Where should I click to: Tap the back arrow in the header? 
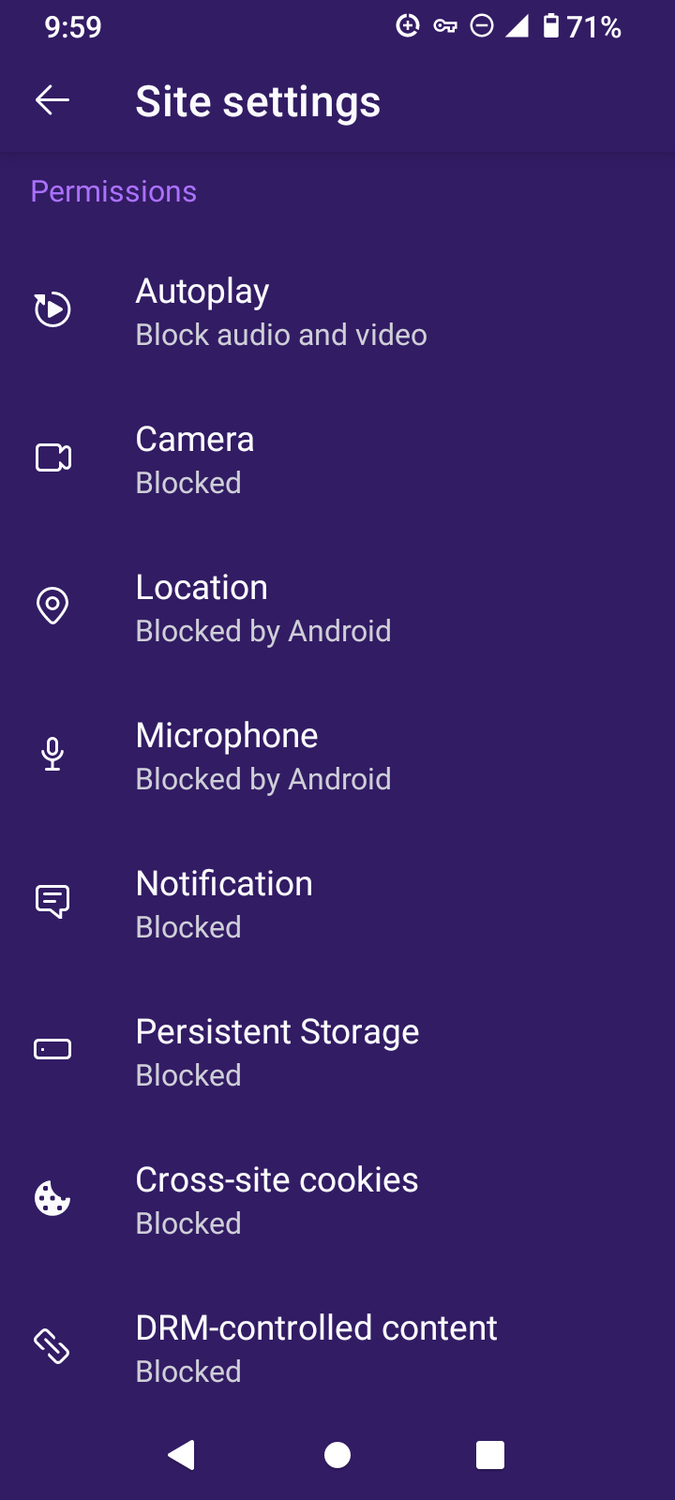pyautogui.click(x=52, y=100)
